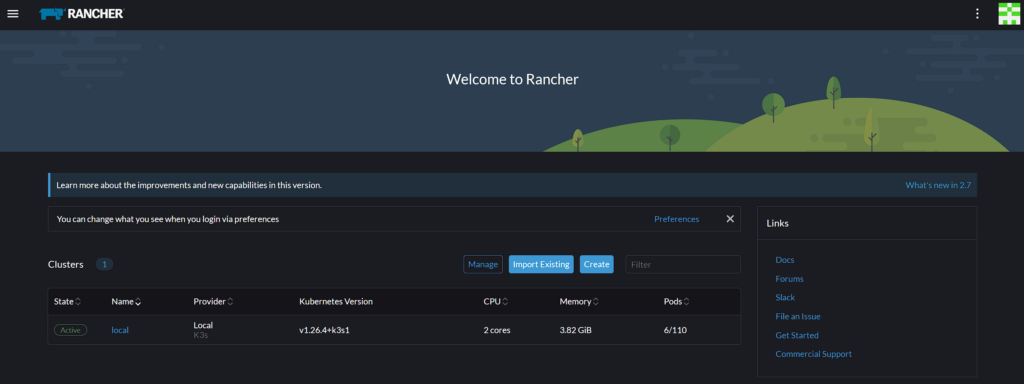Screen dimensions: 1024x384
Task: Click the Create cluster button
Action: 597,264
